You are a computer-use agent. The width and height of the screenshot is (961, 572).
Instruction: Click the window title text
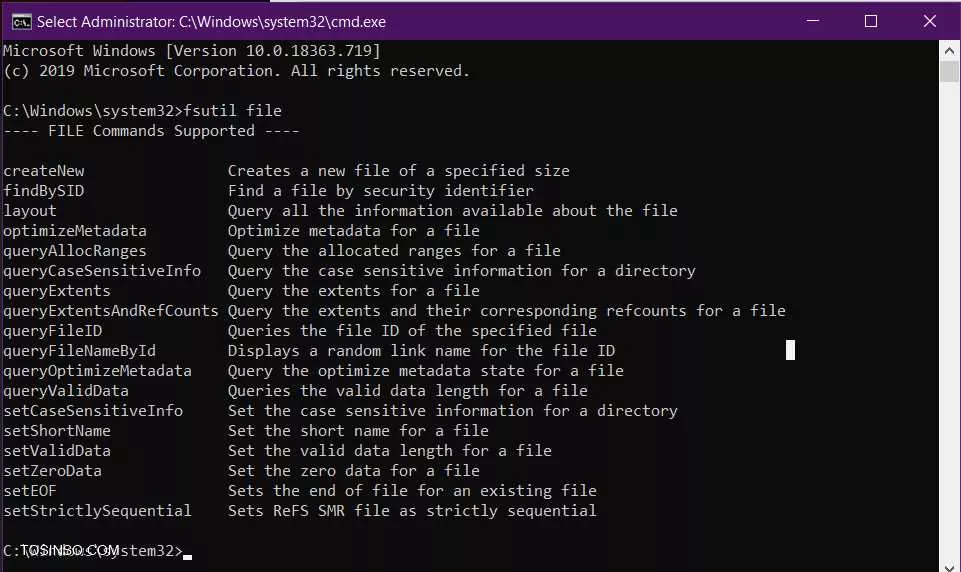[x=211, y=22]
